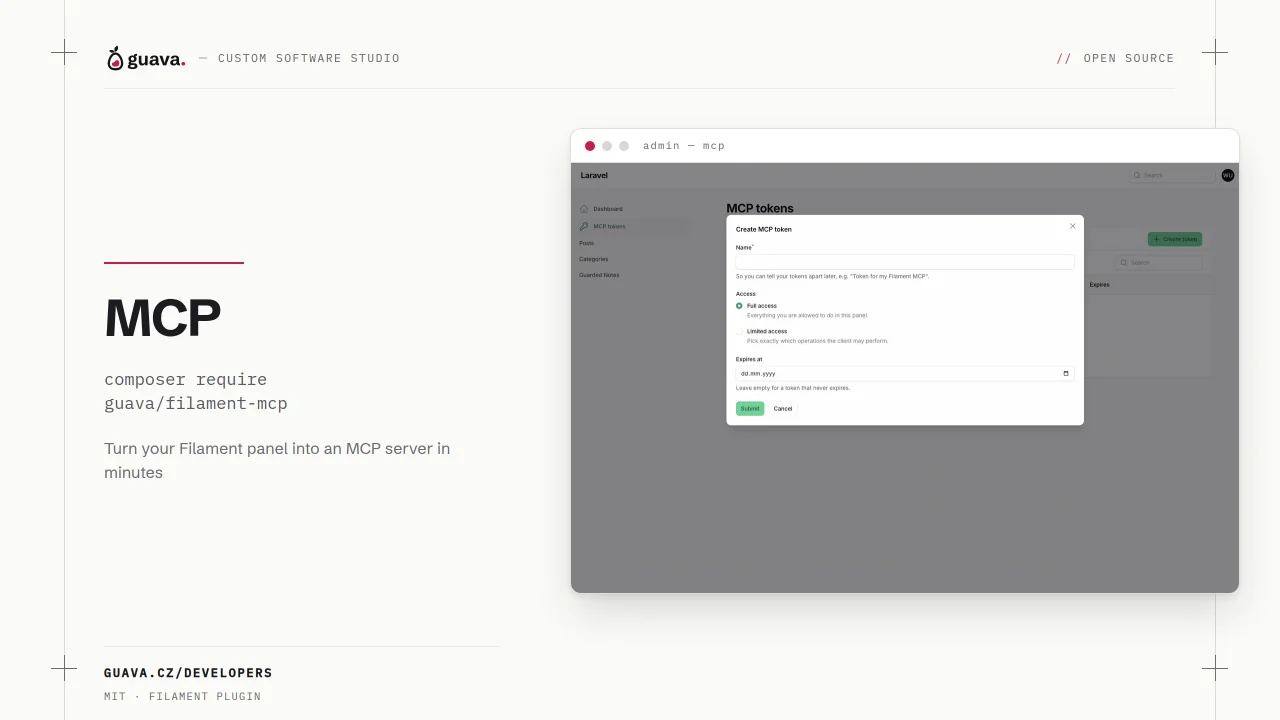Viewport: 1280px width, 720px height.
Task: Click the Create MCP token dialog title
Action: [x=764, y=230]
